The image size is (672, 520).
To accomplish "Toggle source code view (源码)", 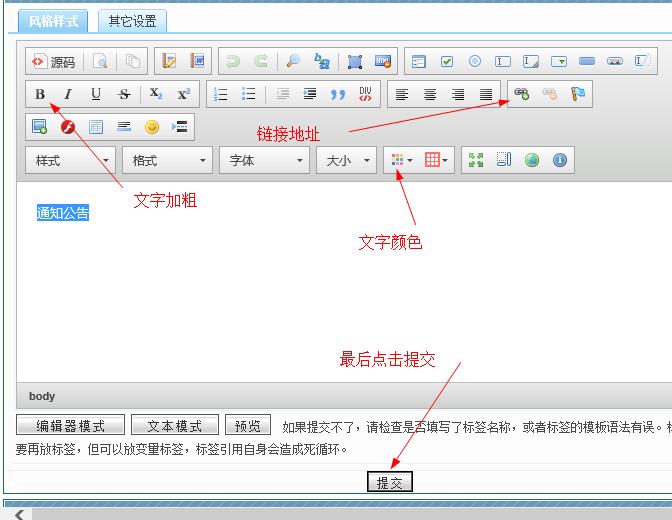I will point(53,61).
